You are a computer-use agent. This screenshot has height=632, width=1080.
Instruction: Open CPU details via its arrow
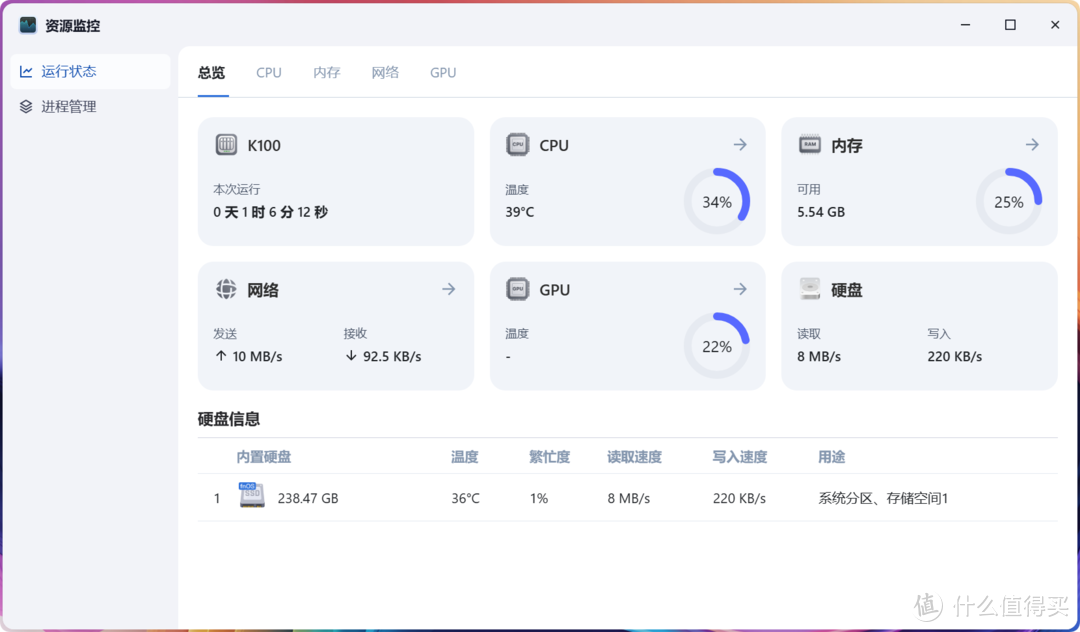point(740,144)
